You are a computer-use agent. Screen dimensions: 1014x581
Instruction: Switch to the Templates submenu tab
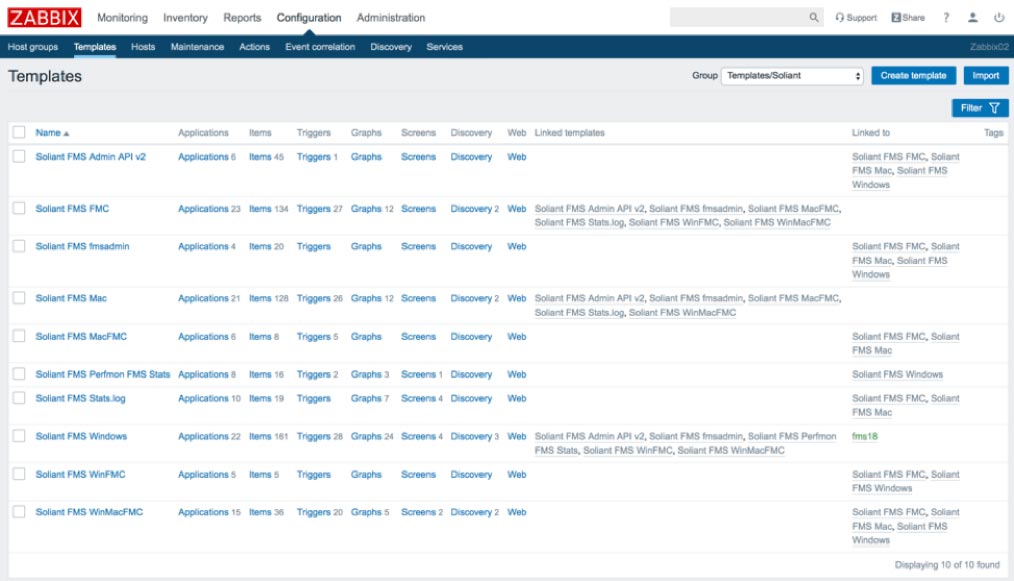(x=94, y=47)
